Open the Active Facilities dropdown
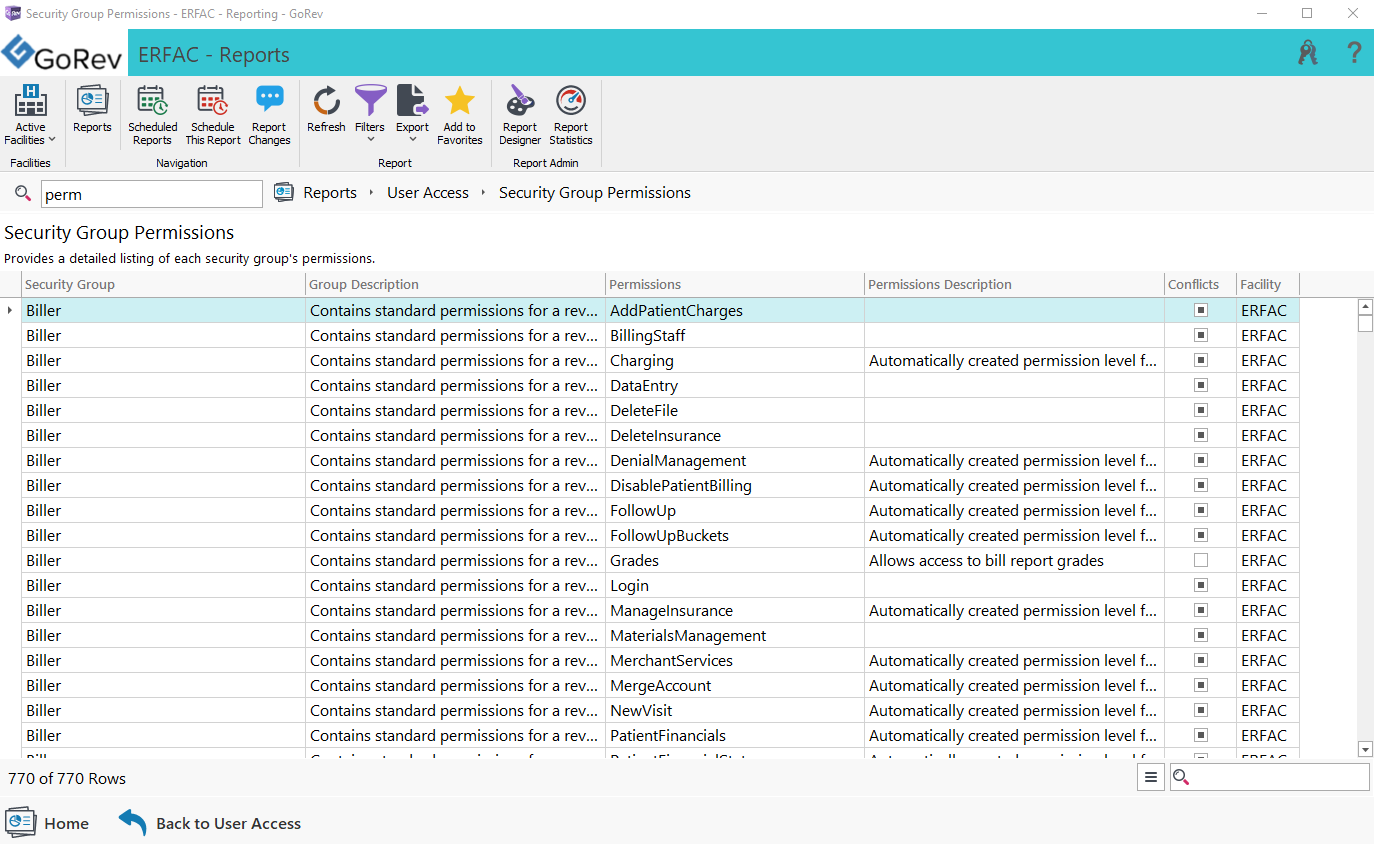Image resolution: width=1374 pixels, height=844 pixels. tap(30, 114)
